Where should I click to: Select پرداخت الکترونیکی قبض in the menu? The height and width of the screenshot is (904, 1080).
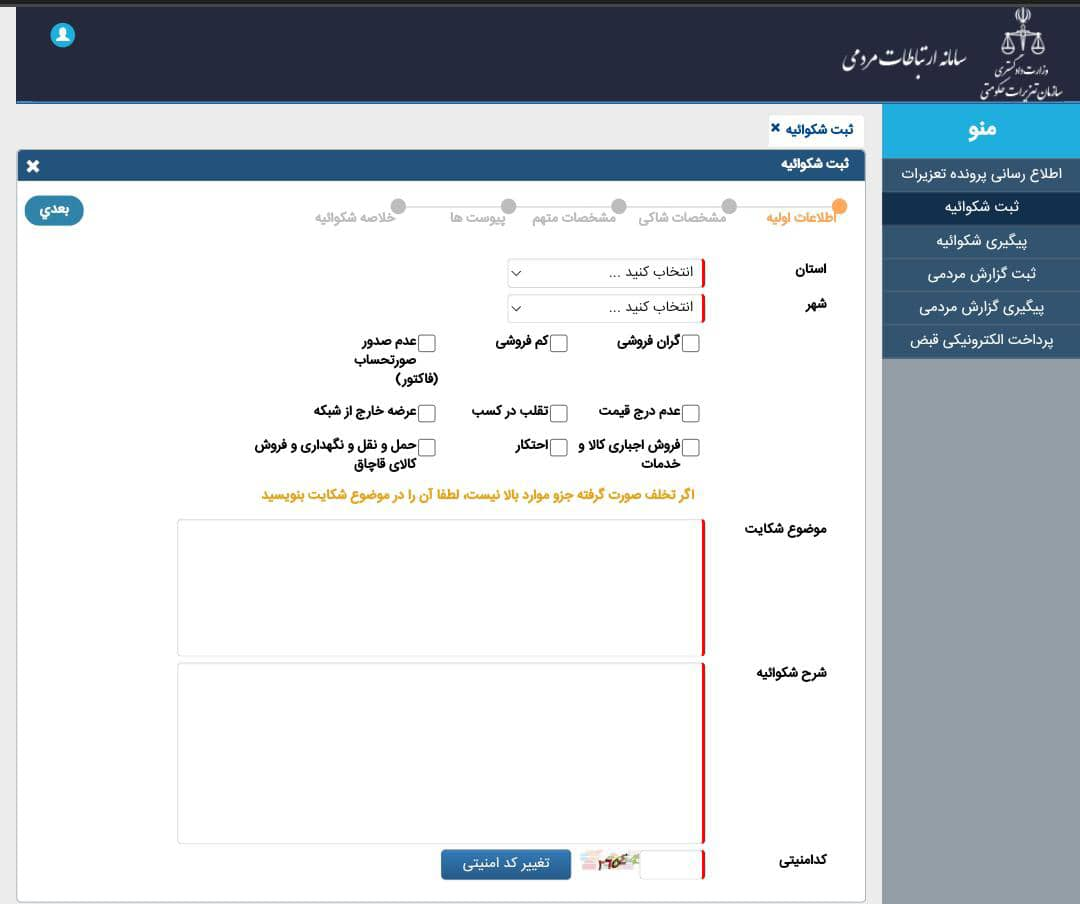click(980, 340)
